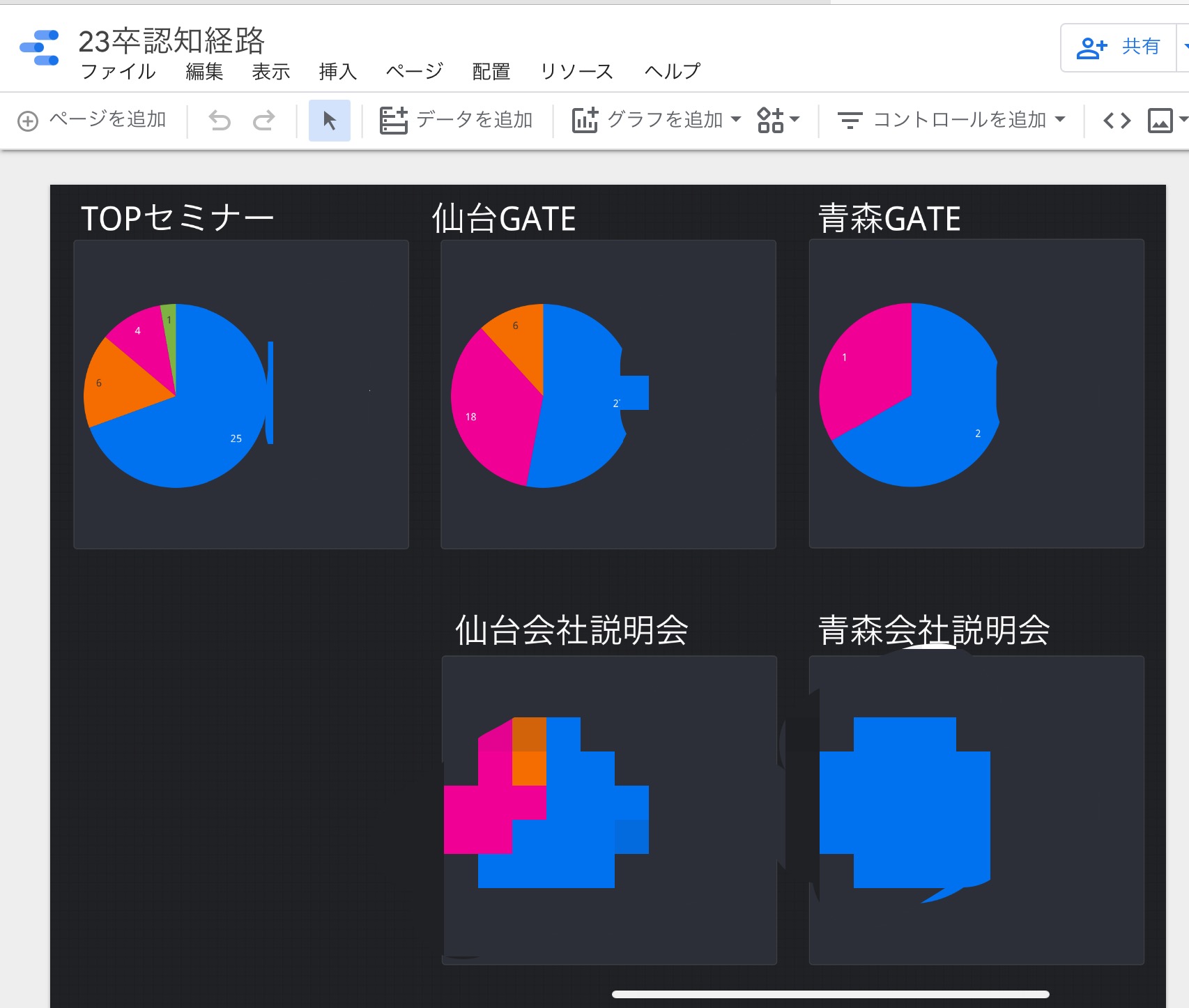Screen dimensions: 1189x1008
Task: Click the 共有 share button
Action: 1119,47
